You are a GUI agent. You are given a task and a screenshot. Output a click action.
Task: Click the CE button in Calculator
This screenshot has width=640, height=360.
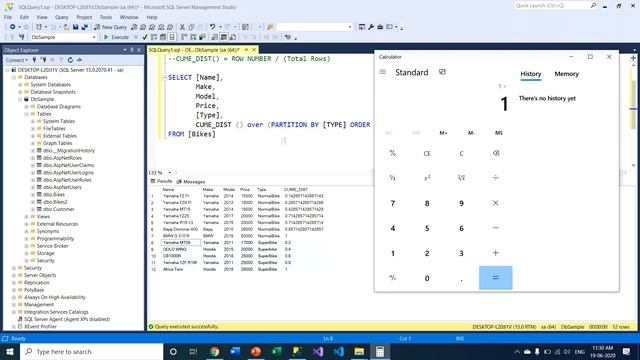427,153
